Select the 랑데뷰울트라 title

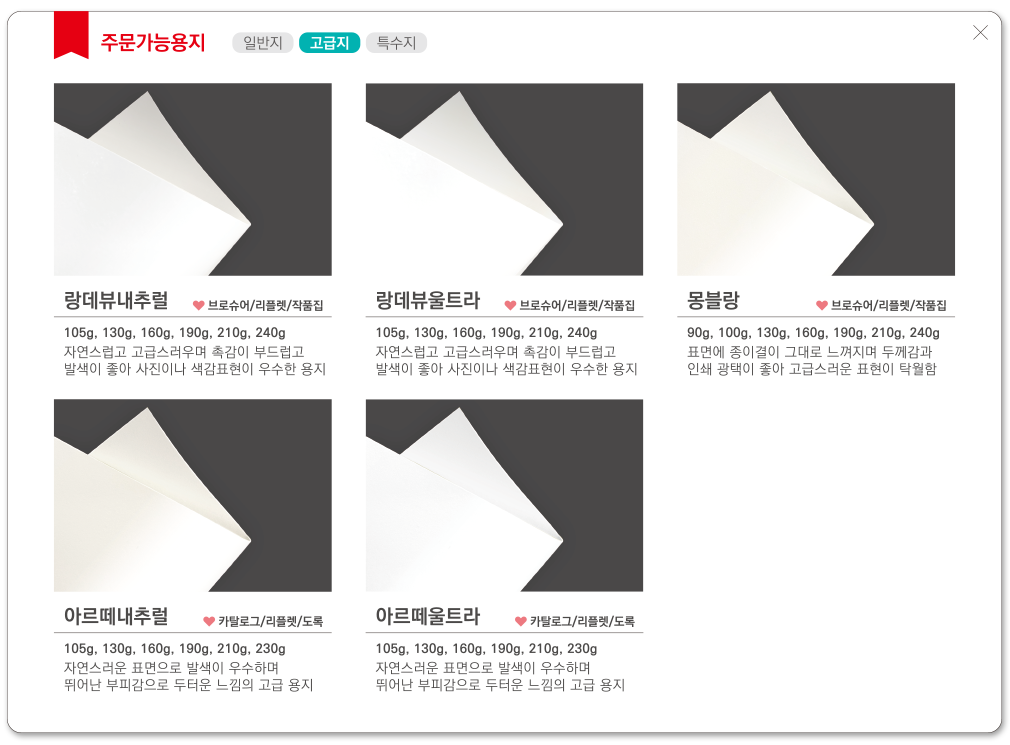pyautogui.click(x=428, y=300)
